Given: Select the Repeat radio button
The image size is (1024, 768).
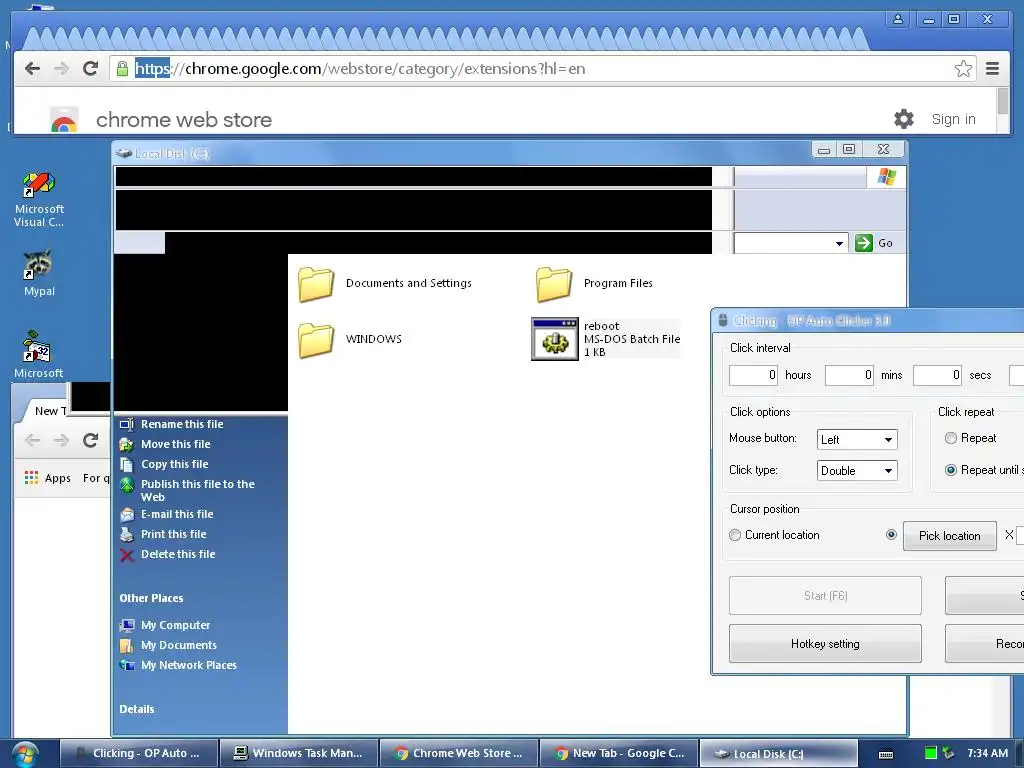Looking at the screenshot, I should click(951, 438).
